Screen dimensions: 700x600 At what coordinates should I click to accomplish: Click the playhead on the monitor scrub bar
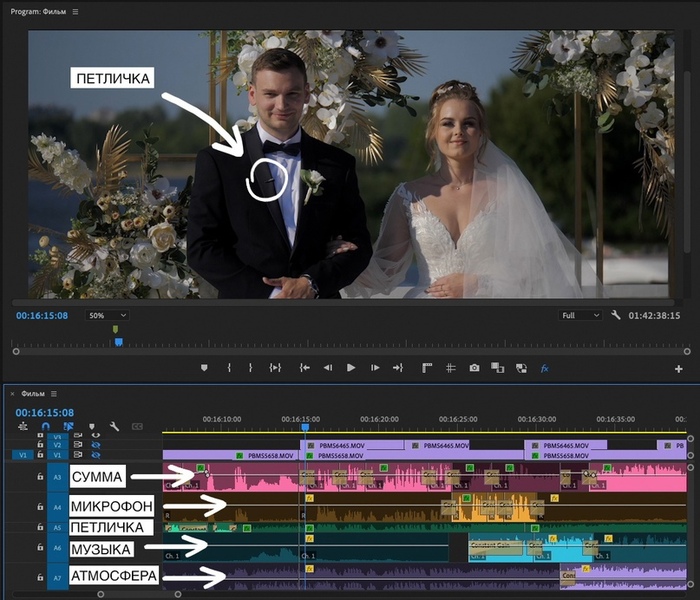point(118,341)
